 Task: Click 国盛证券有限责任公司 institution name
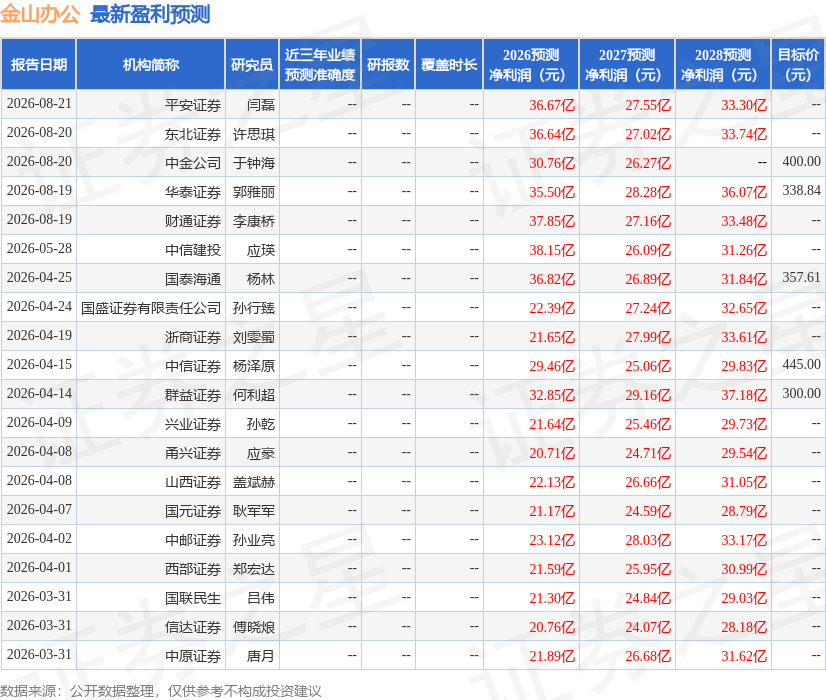pyautogui.click(x=151, y=308)
